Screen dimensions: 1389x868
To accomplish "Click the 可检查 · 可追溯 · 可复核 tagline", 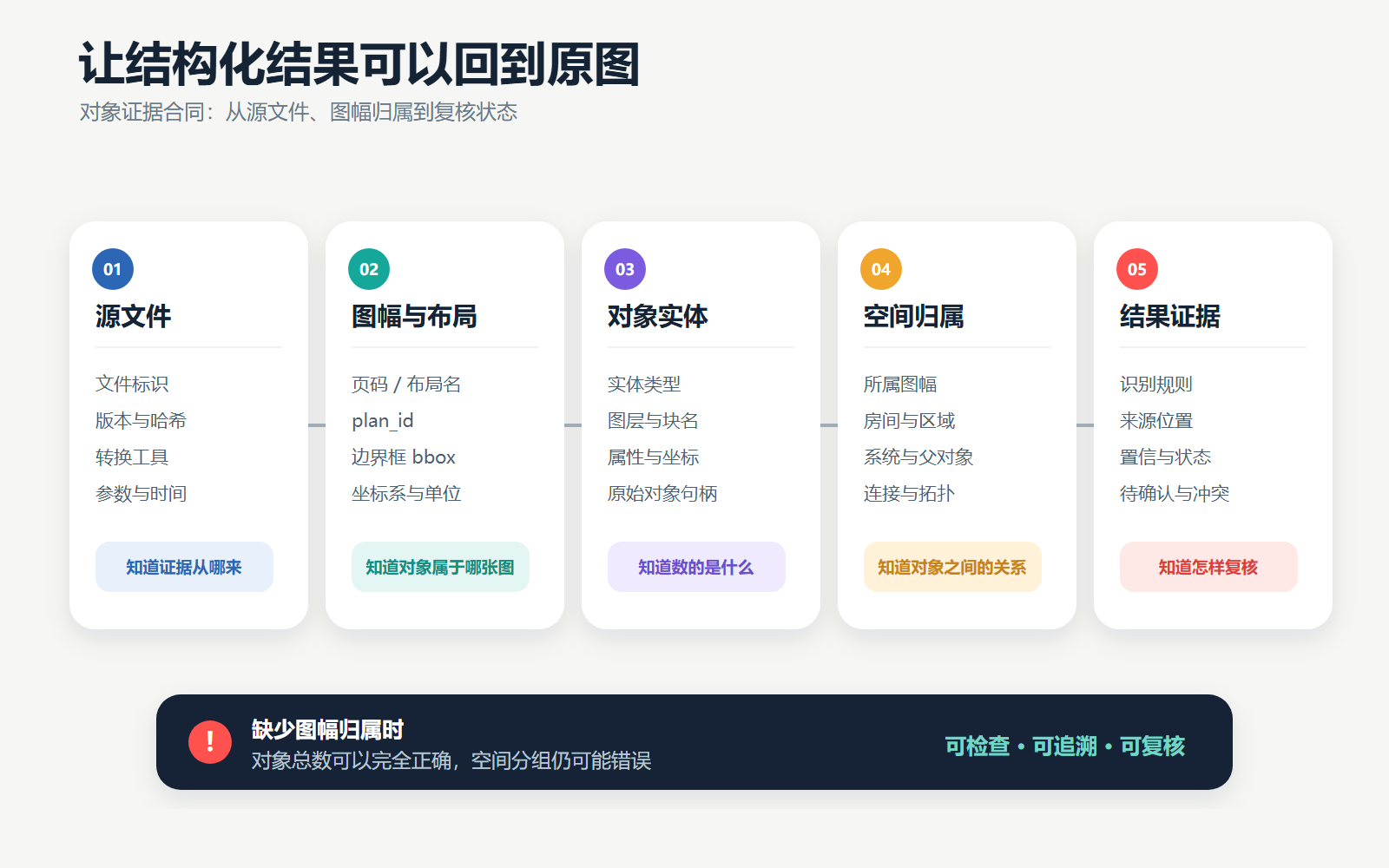I will [1064, 746].
